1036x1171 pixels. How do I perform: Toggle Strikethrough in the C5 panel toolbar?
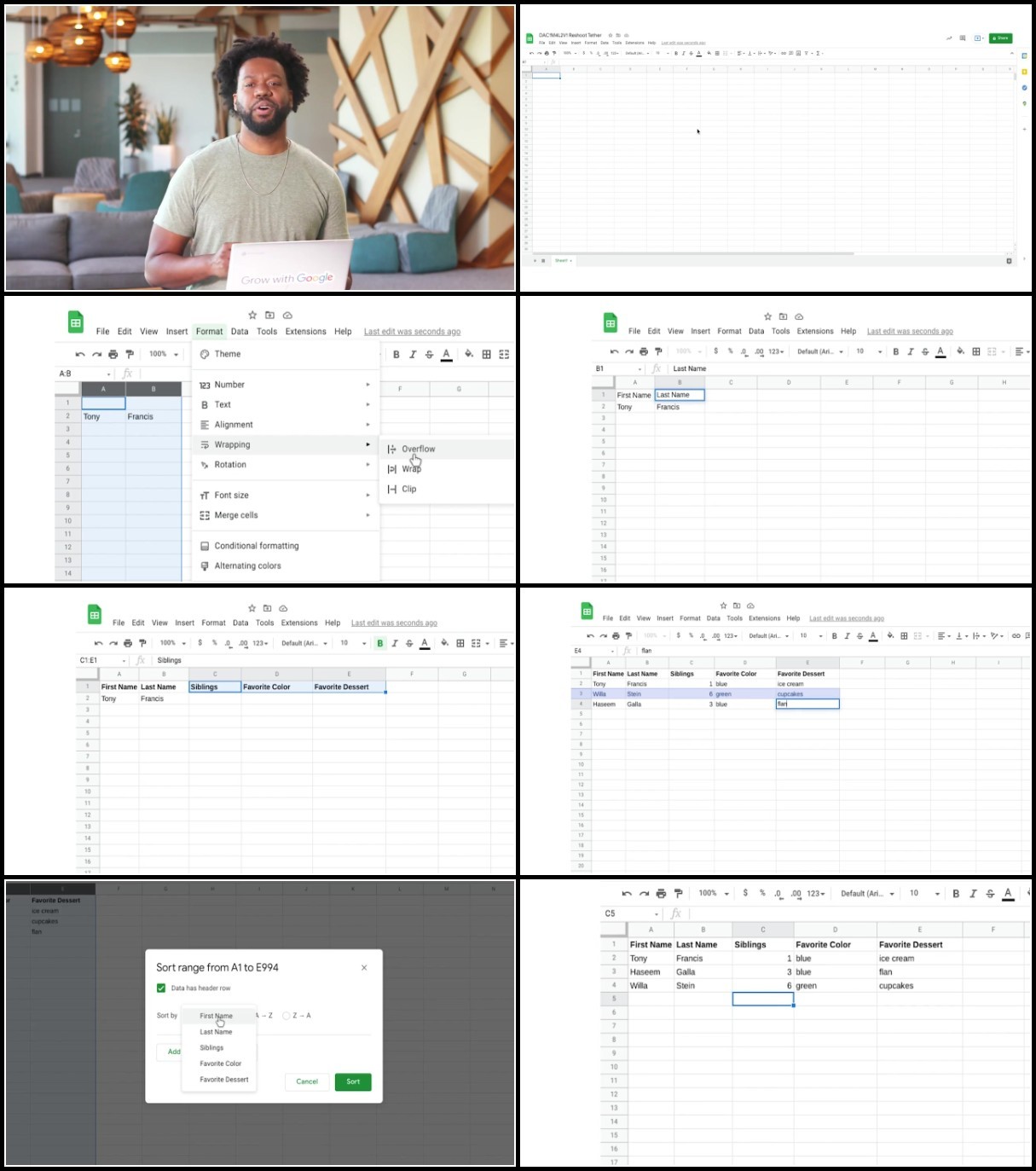point(990,893)
